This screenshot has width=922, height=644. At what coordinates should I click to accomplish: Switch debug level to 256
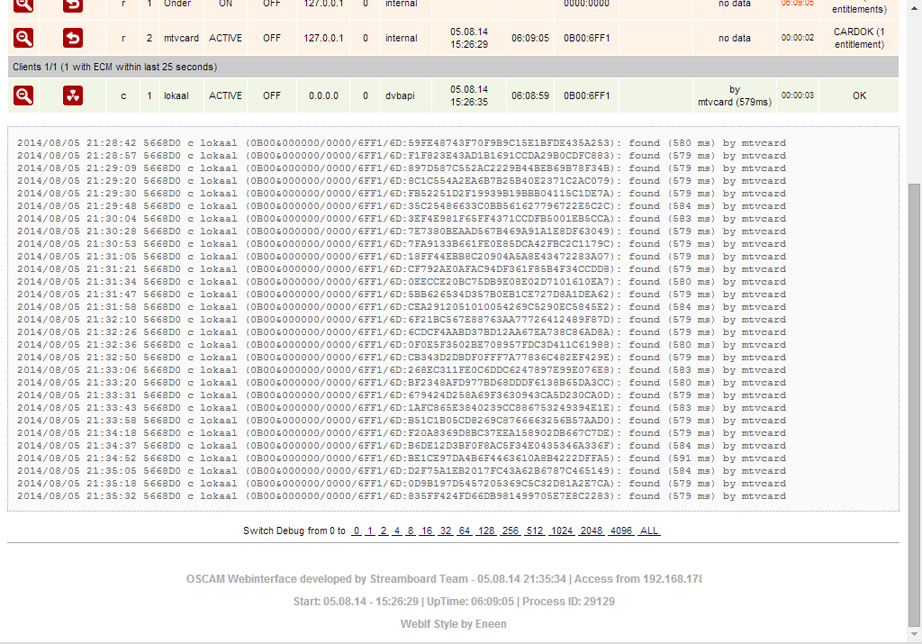point(510,530)
